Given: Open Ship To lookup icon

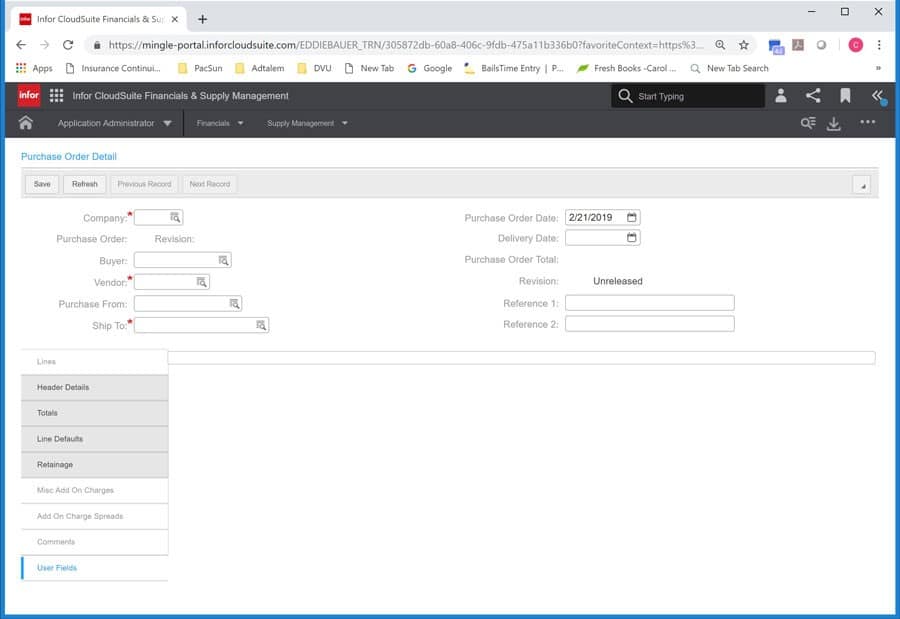Looking at the screenshot, I should 261,325.
